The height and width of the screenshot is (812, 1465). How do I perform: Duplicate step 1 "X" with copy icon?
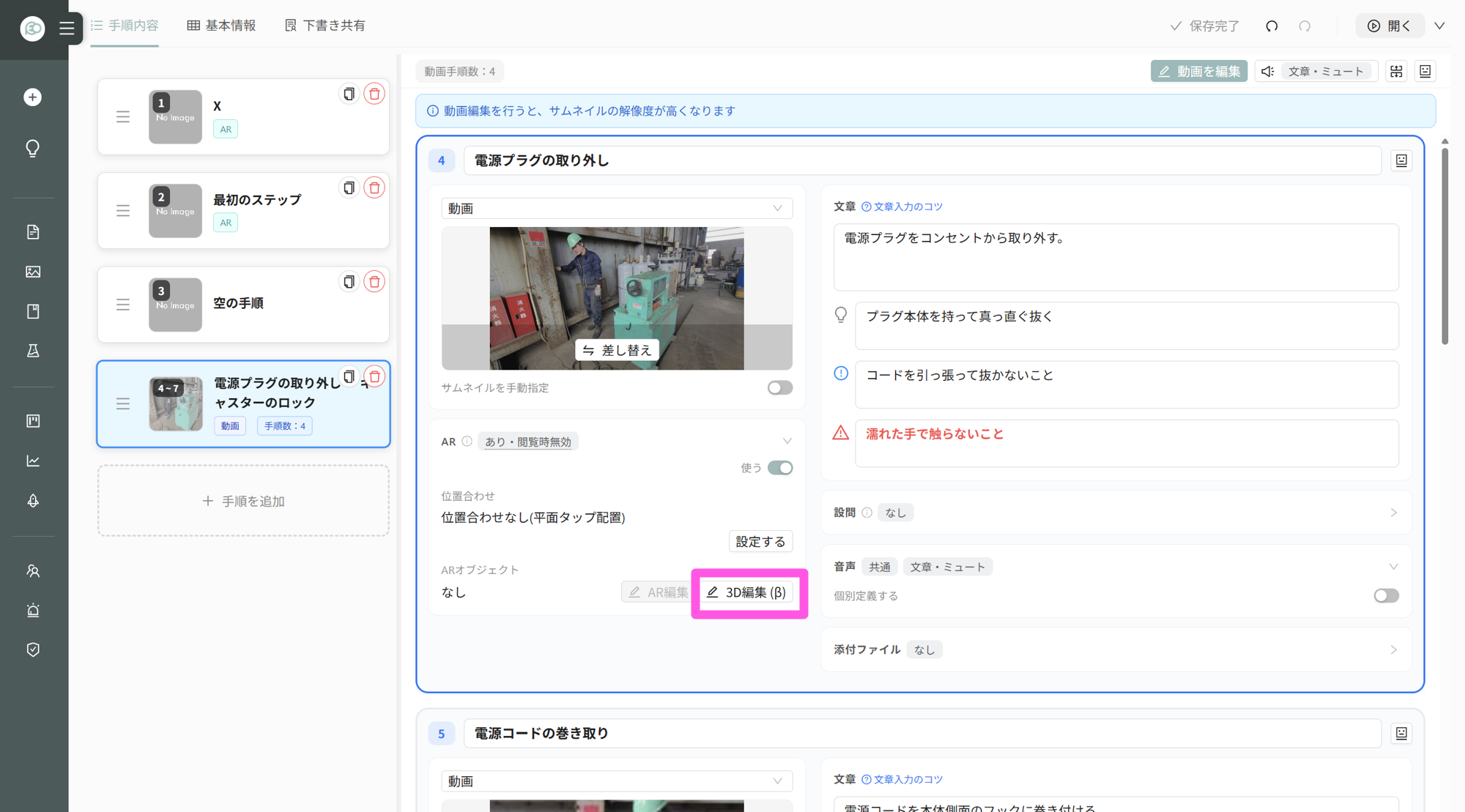pos(349,94)
